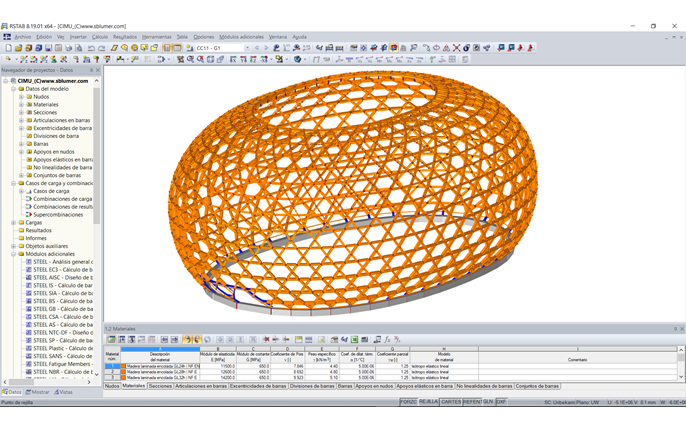The image size is (686, 429).
Task: Toggle CARTES mode in status bar
Action: coord(451,402)
